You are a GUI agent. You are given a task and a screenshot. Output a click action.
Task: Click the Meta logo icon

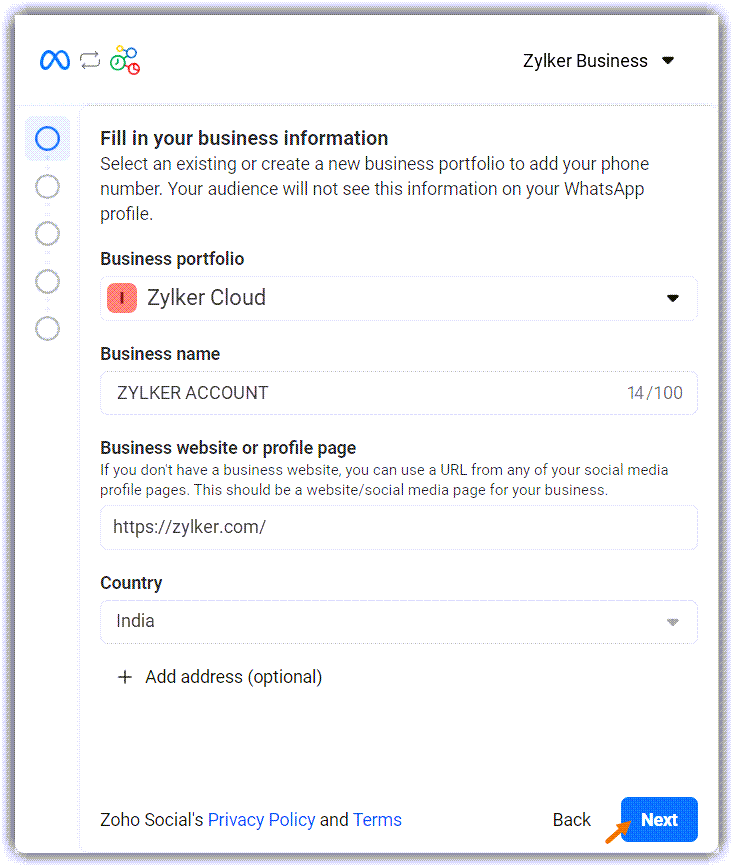coord(55,60)
